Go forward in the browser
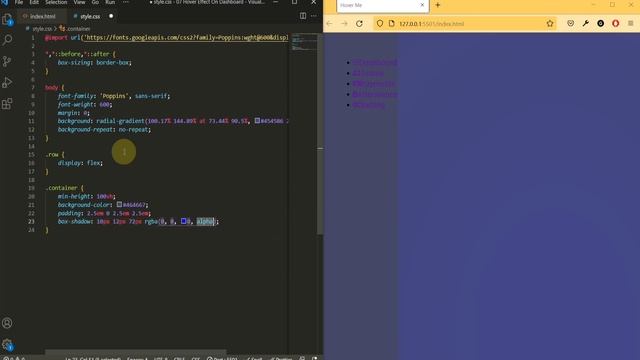This screenshot has width=640, height=360. pyautogui.click(x=344, y=24)
